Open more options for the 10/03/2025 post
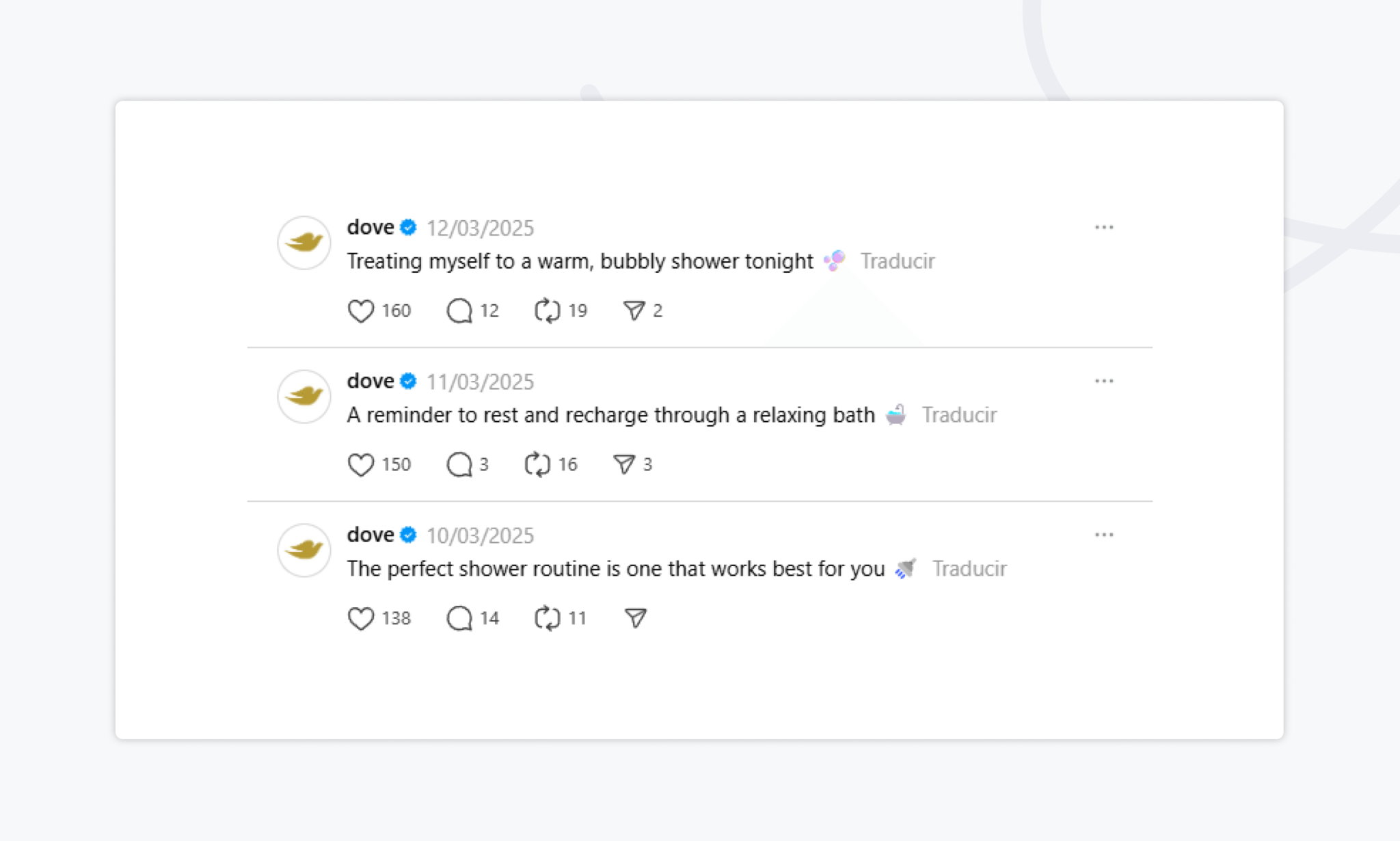This screenshot has width=1400, height=841. [x=1104, y=535]
